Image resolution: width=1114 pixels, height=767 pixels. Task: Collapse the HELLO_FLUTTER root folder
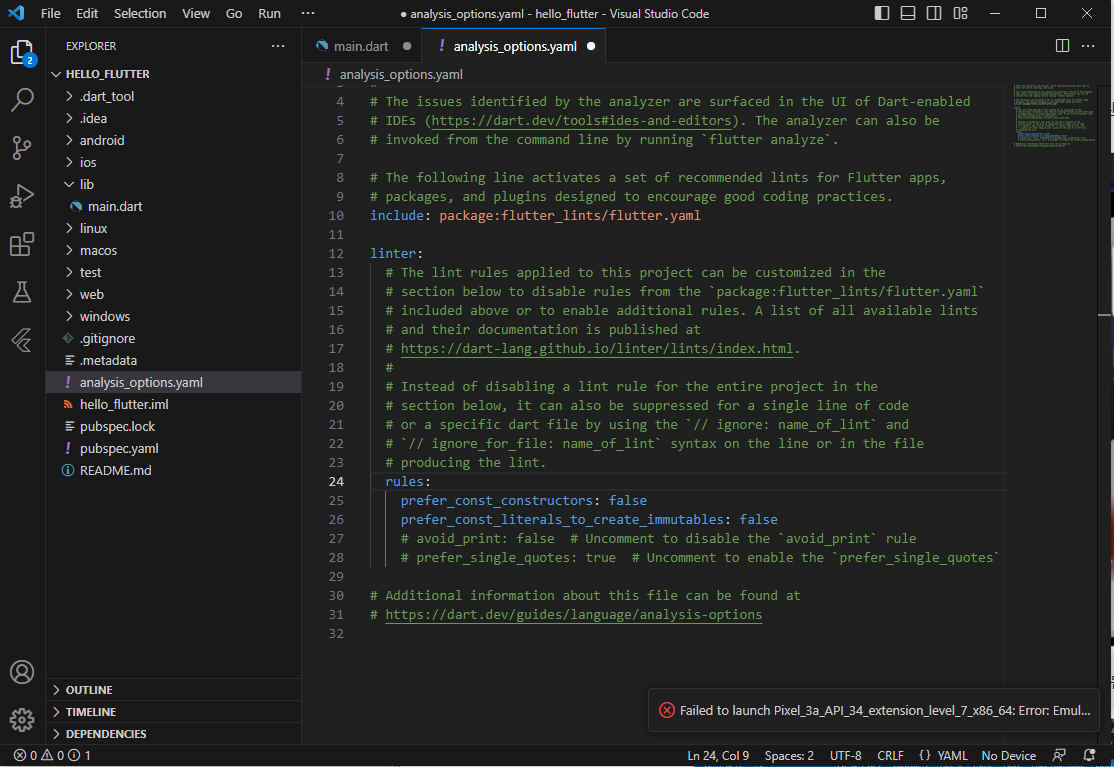[56, 74]
